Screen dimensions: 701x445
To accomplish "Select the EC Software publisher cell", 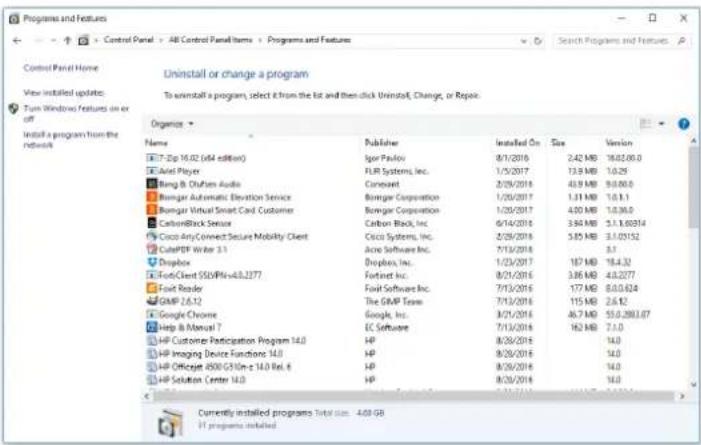I will [x=386, y=327].
